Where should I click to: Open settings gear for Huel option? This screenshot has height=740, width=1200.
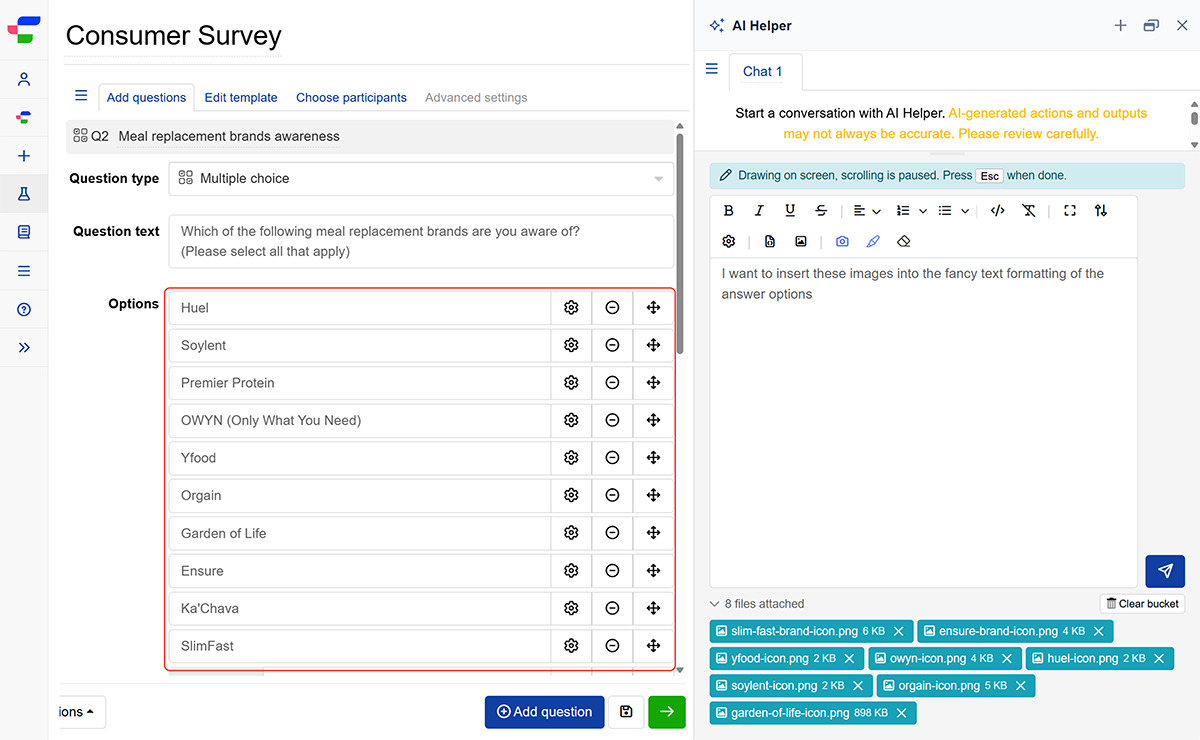pyautogui.click(x=571, y=308)
